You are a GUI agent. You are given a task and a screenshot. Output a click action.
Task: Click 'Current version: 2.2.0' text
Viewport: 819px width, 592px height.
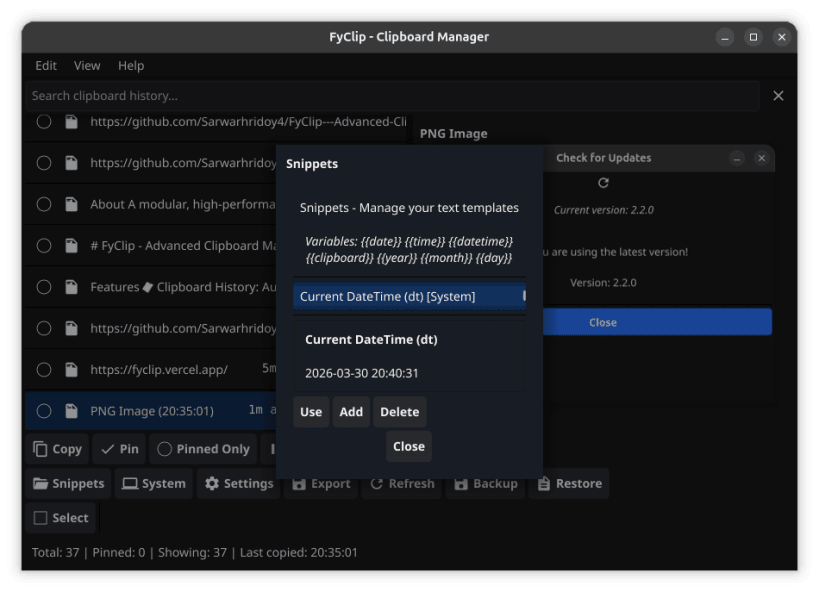click(x=603, y=210)
